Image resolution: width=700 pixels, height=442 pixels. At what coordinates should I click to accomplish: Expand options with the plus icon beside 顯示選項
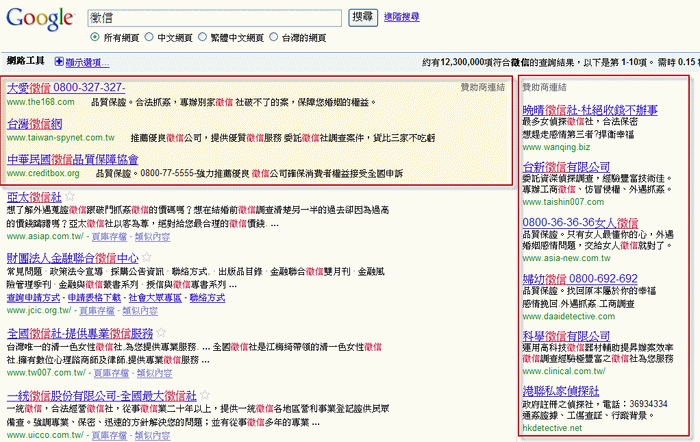pyautogui.click(x=59, y=62)
